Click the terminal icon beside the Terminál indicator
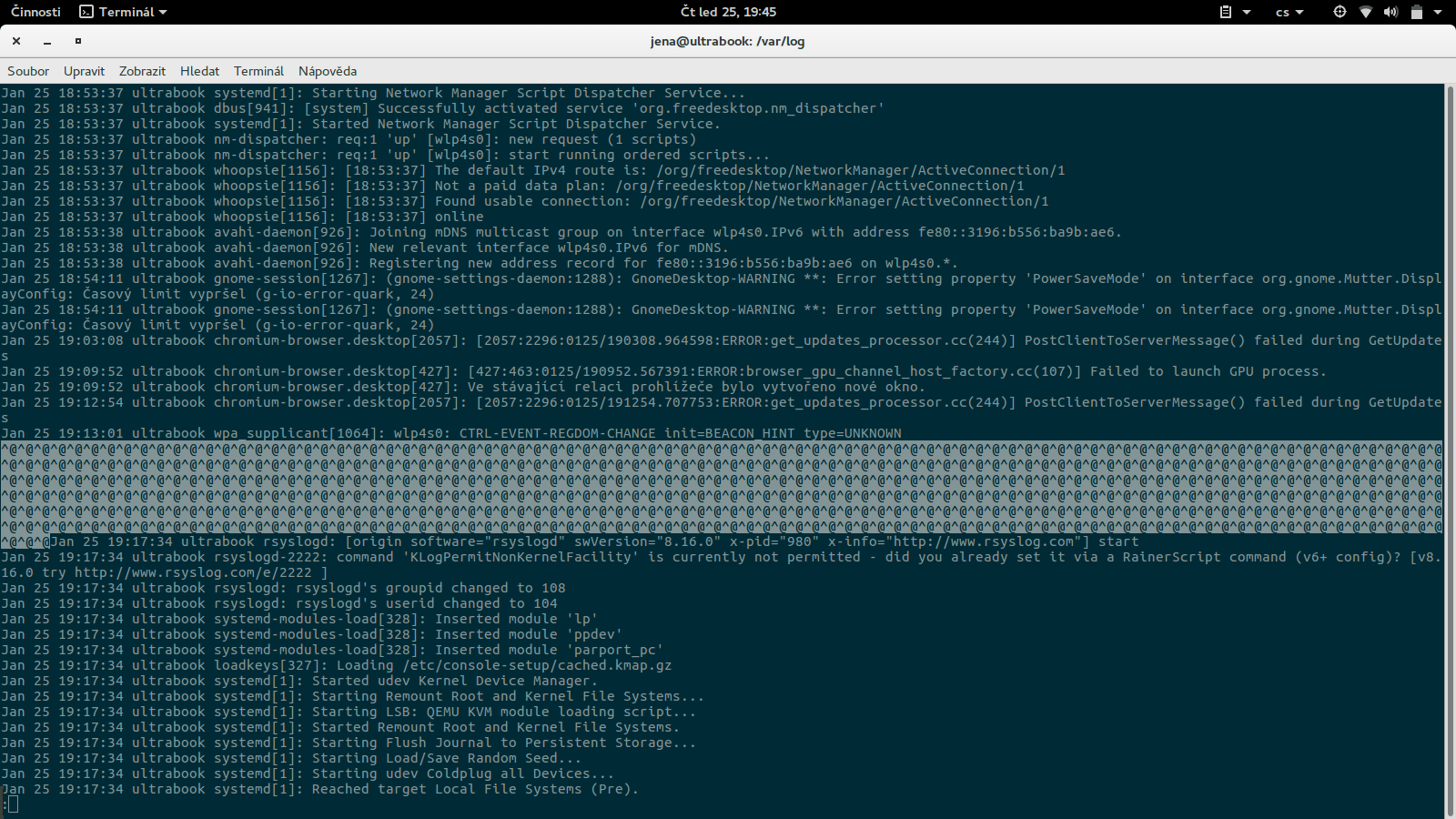 point(86,12)
